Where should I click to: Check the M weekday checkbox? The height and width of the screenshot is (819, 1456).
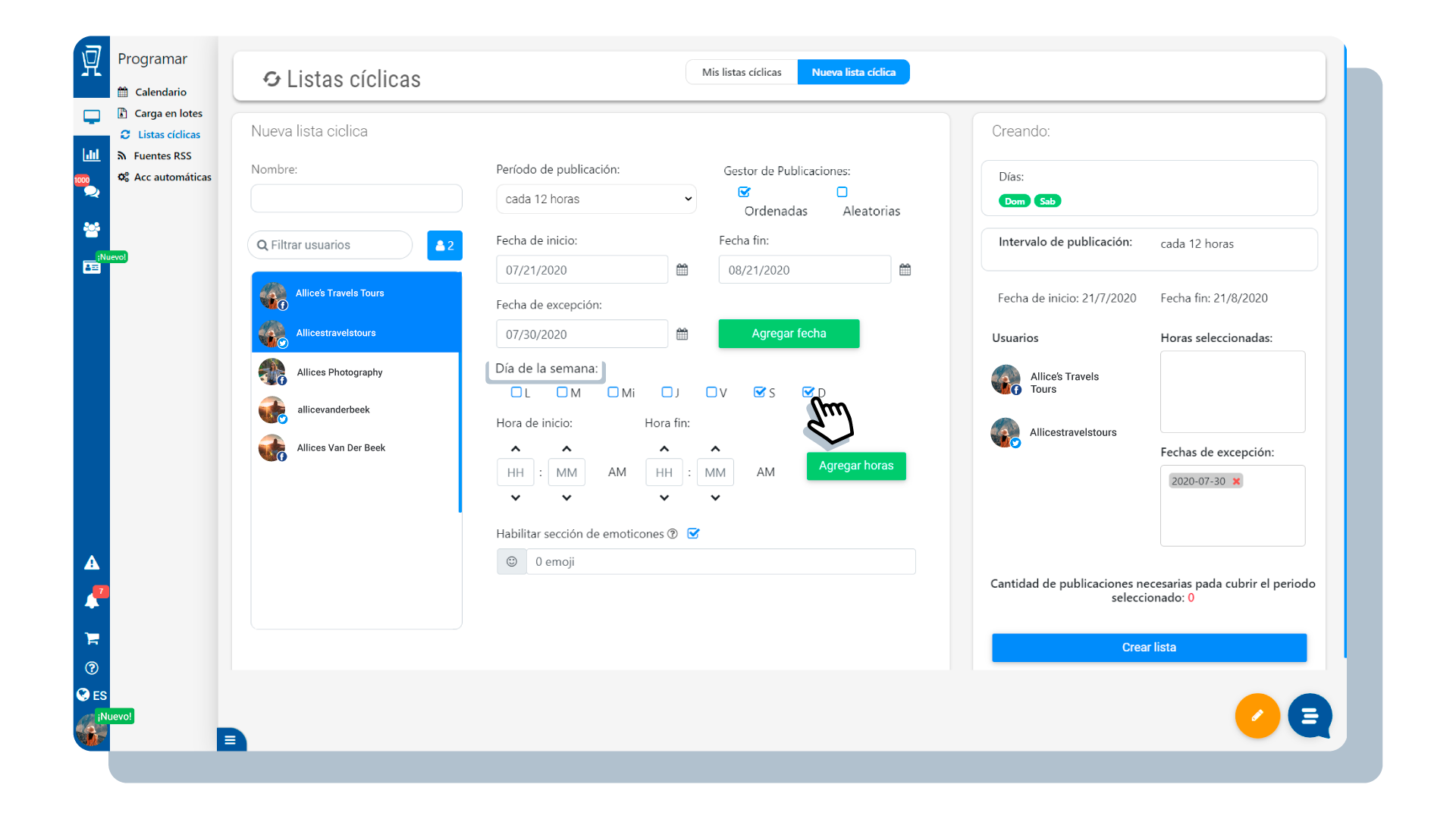(x=562, y=392)
